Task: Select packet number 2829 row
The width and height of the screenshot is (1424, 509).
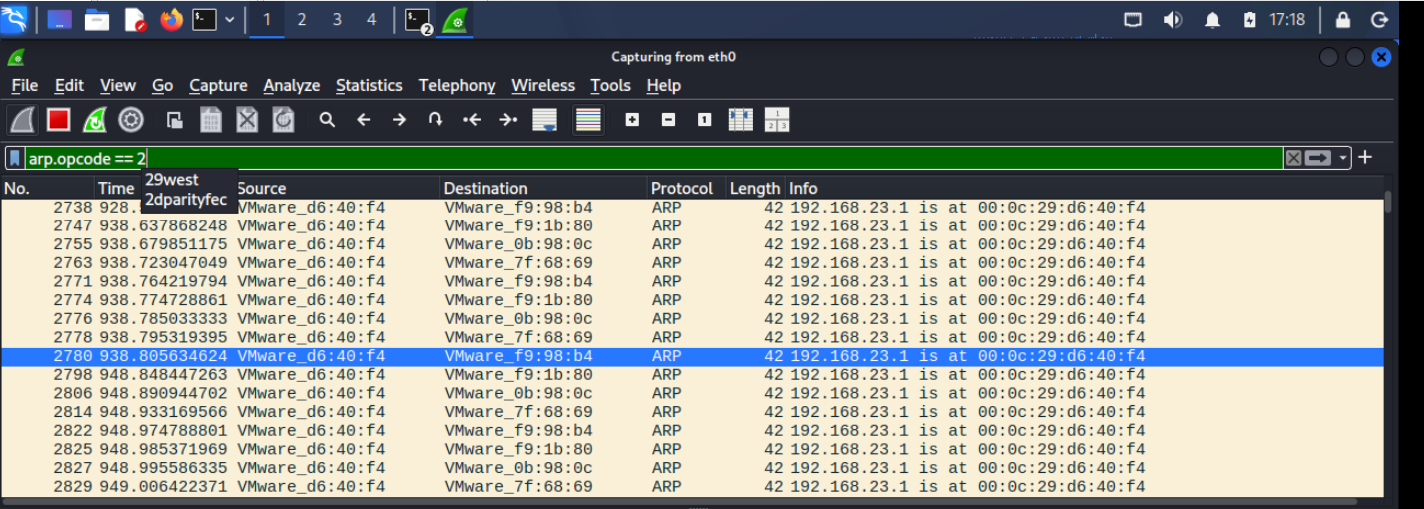Action: [692, 487]
